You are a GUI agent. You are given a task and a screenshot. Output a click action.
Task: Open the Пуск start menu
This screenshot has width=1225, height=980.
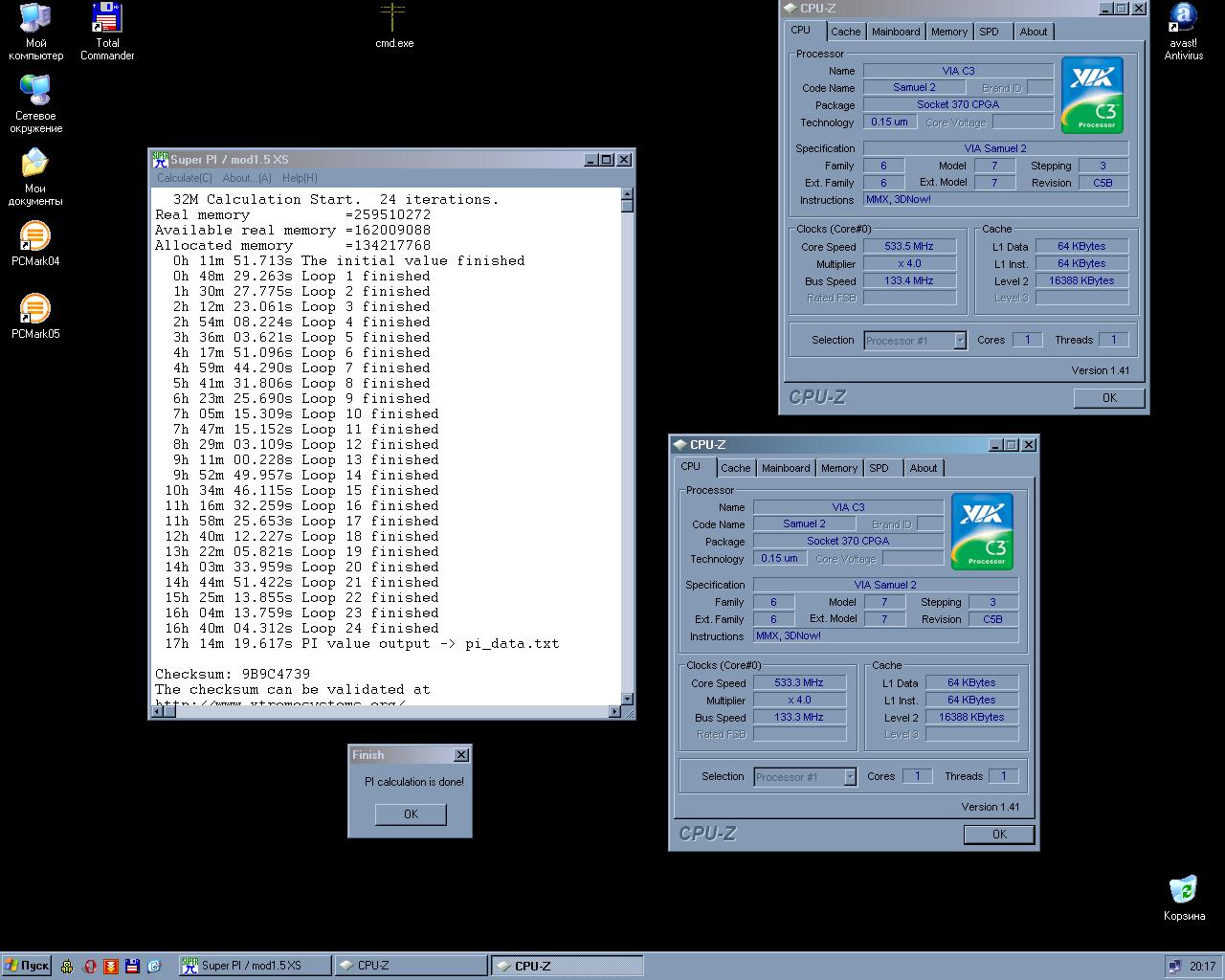pyautogui.click(x=27, y=966)
